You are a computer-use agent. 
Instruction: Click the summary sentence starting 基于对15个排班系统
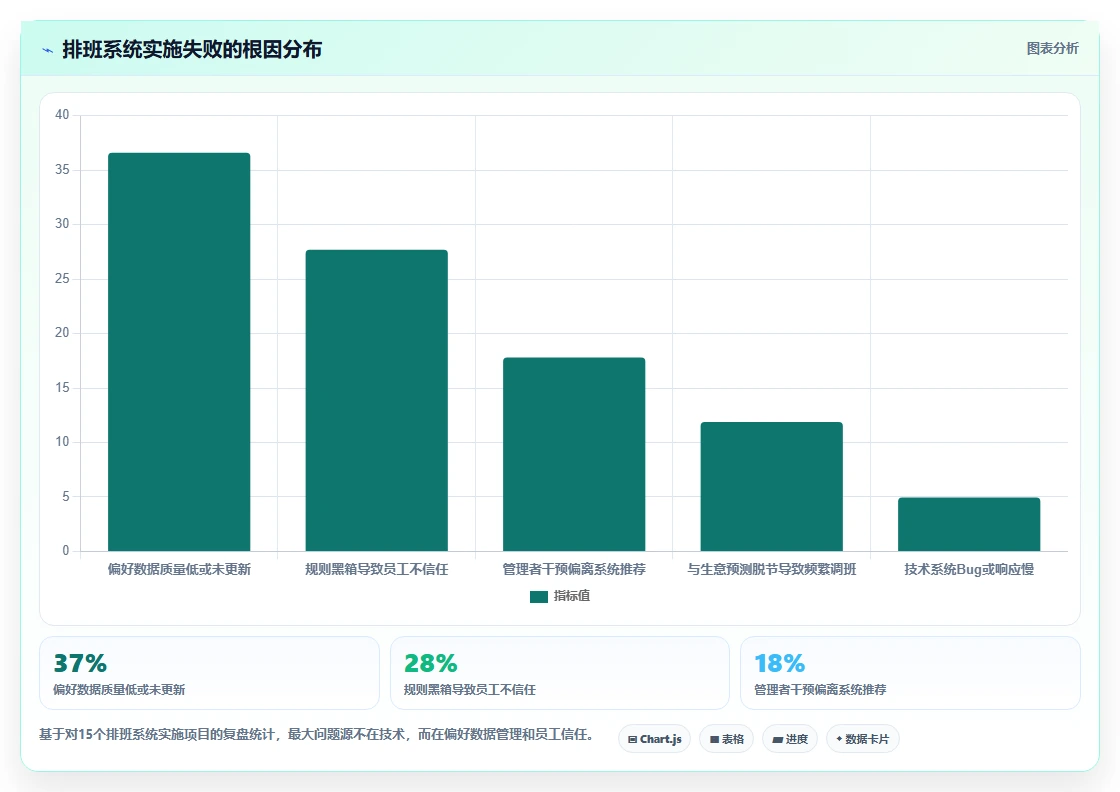[316, 735]
